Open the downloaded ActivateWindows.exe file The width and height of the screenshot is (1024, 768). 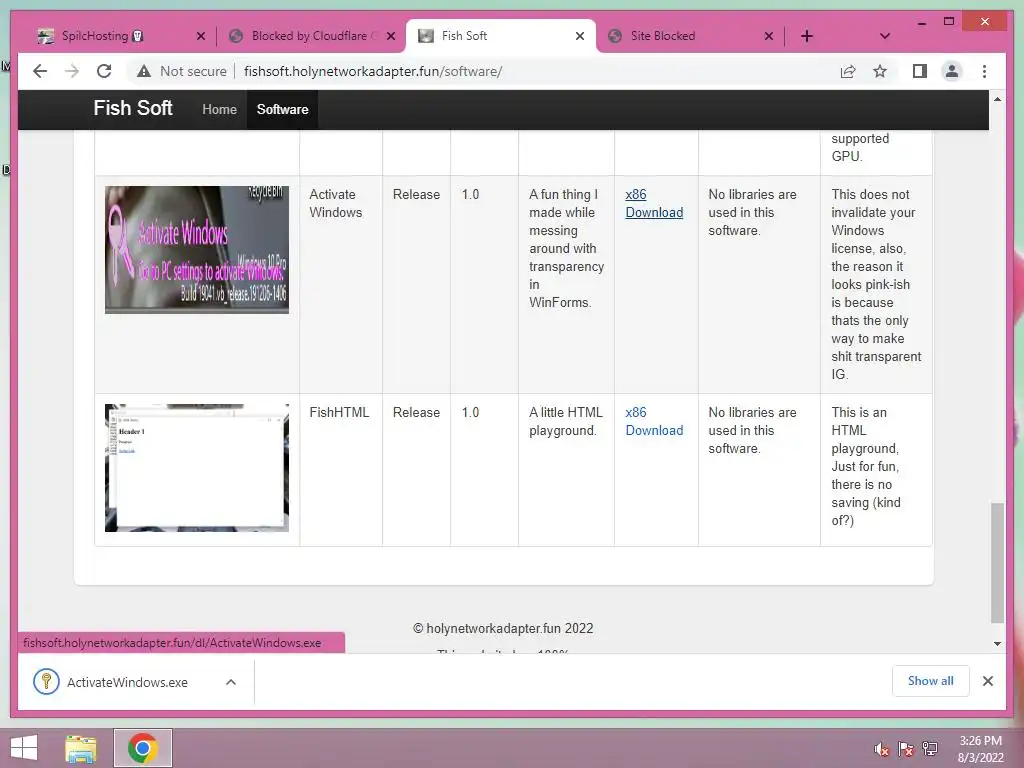(127, 682)
